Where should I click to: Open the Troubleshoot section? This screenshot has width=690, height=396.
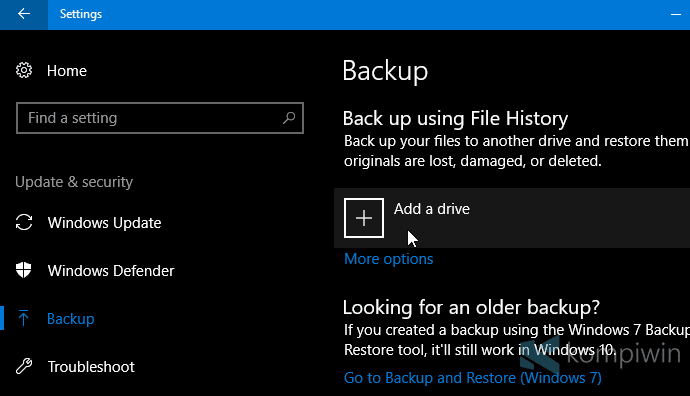click(x=91, y=367)
